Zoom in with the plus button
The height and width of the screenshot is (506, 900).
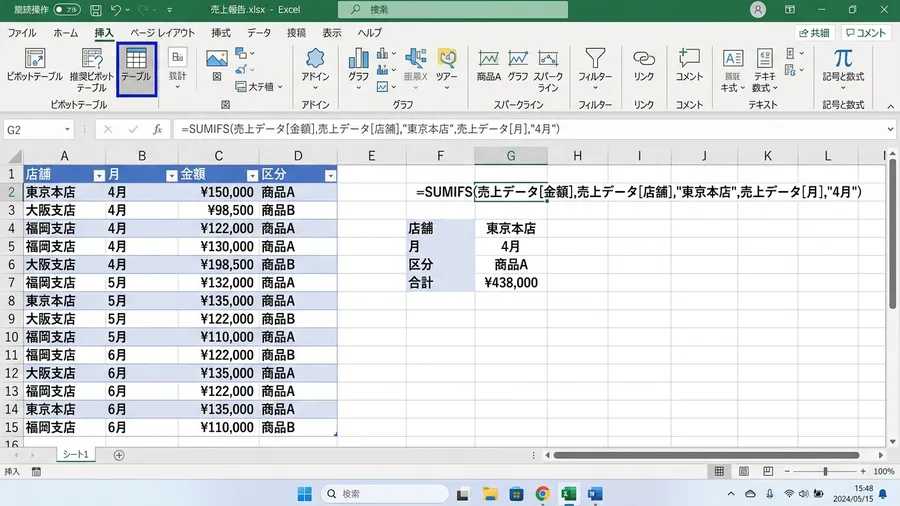tap(863, 472)
